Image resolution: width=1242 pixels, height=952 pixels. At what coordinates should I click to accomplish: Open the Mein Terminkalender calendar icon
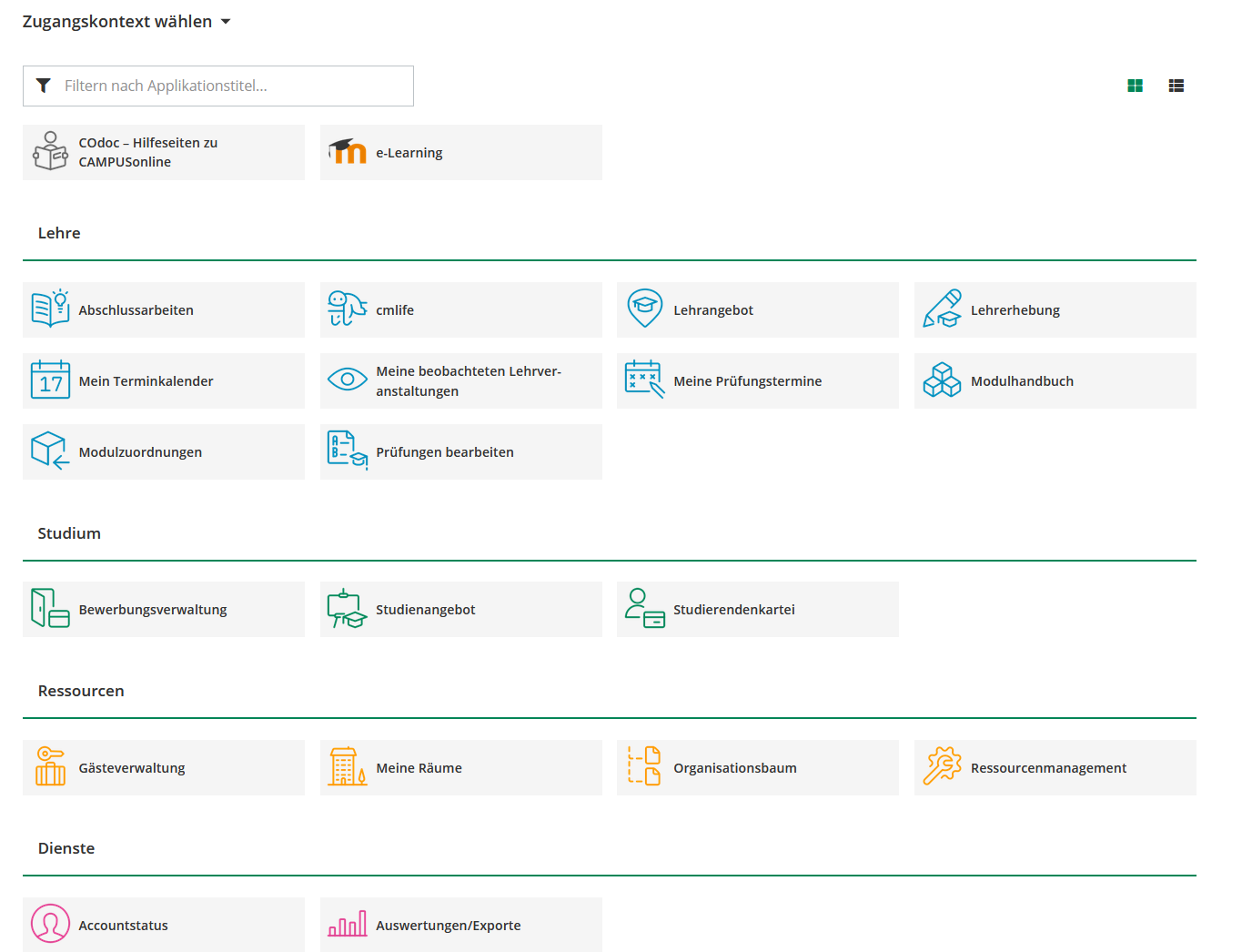tap(50, 380)
